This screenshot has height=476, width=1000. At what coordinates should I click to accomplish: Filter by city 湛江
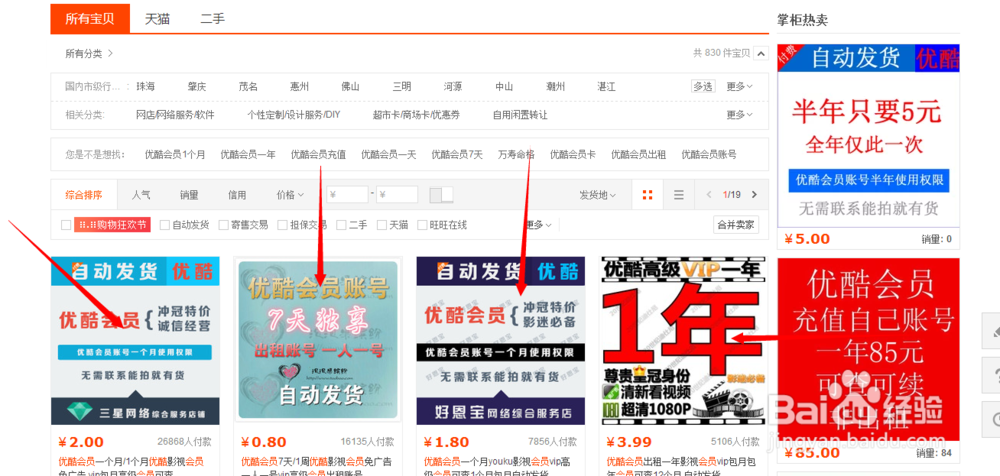pos(607,86)
